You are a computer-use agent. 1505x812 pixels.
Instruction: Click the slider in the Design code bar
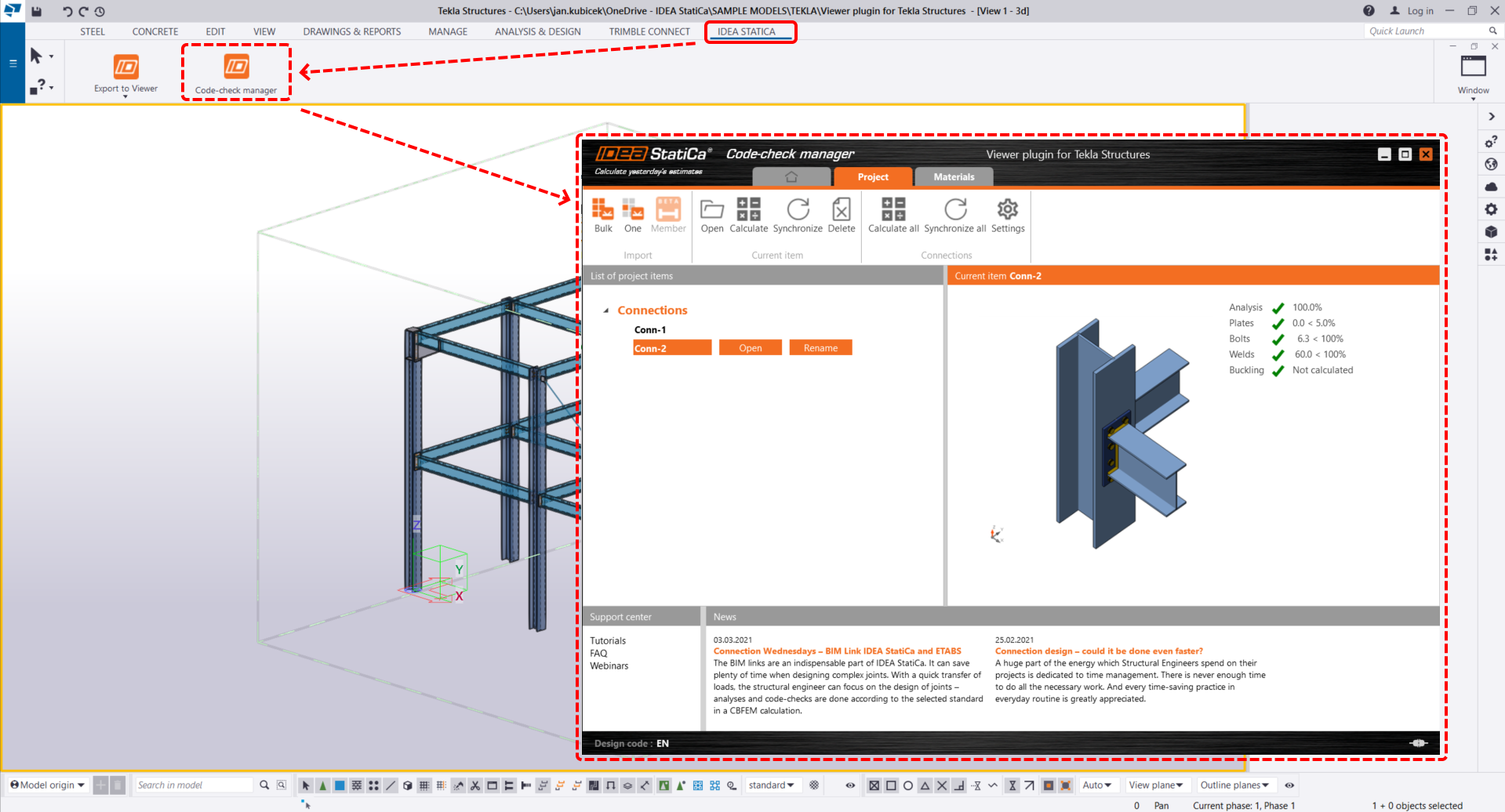tap(1418, 743)
